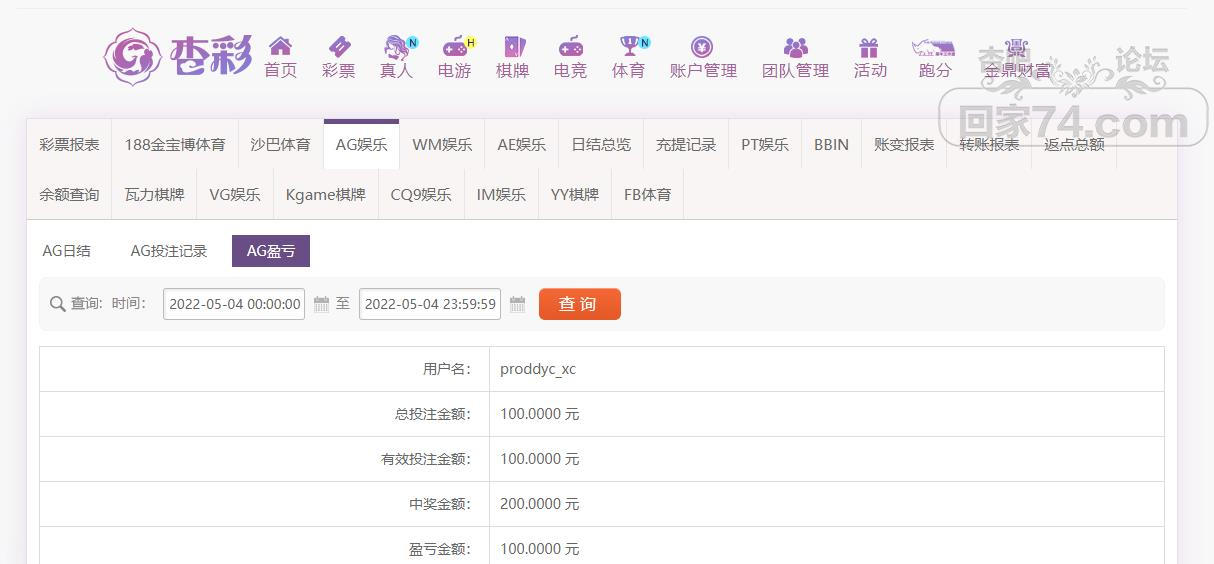Open the 余额查询 balance tab
The image size is (1214, 564).
pyautogui.click(x=70, y=195)
